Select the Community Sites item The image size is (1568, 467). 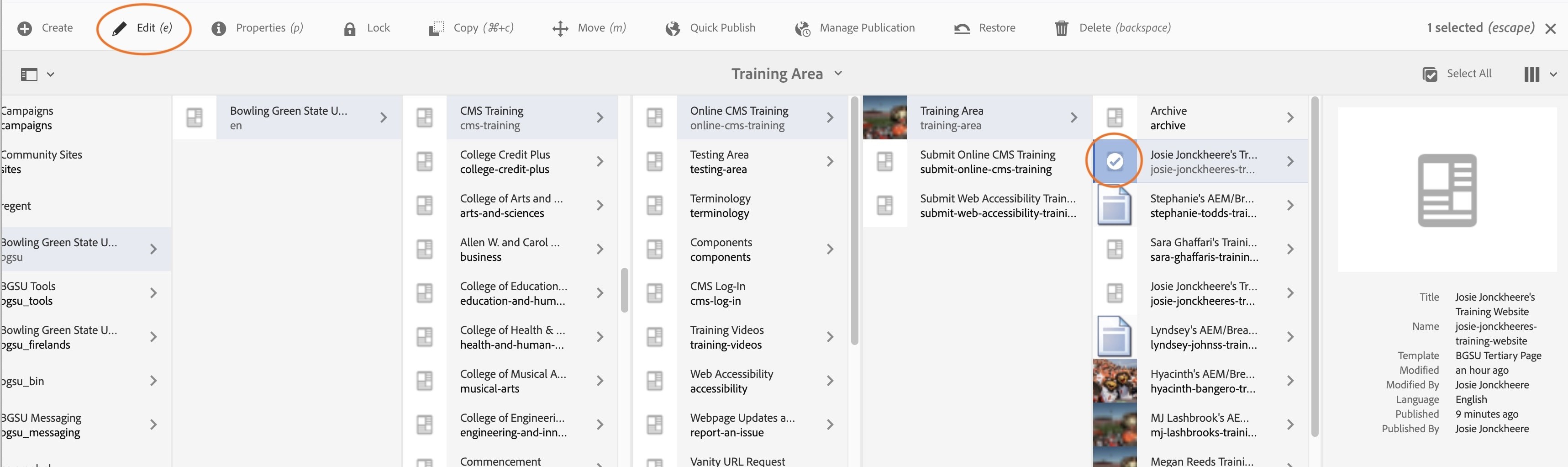click(x=85, y=161)
